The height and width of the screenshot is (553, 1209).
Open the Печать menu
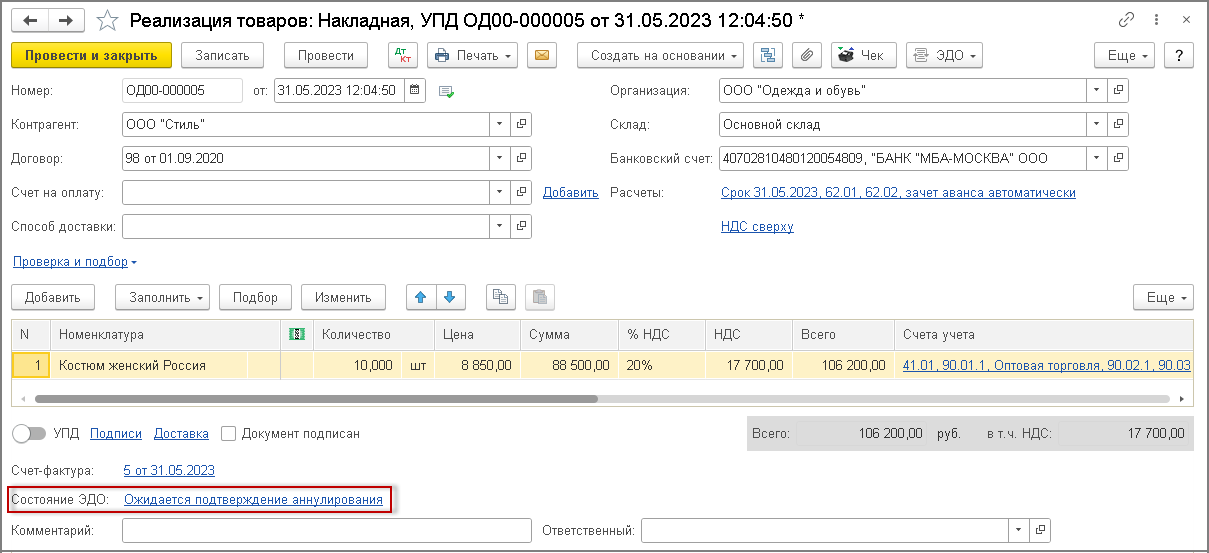[x=472, y=55]
